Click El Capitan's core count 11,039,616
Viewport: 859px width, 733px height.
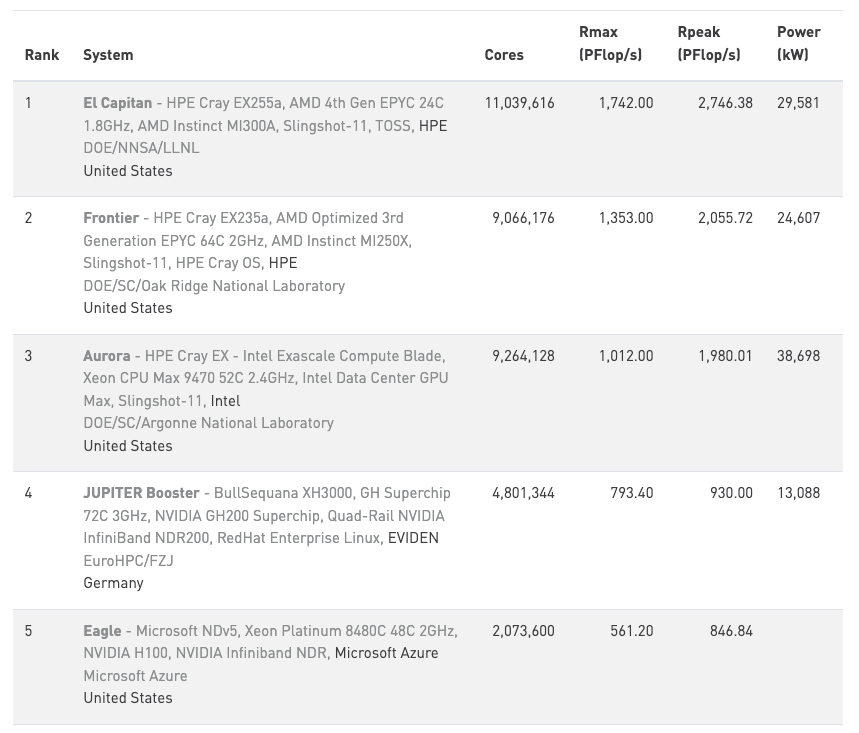pyautogui.click(x=519, y=103)
